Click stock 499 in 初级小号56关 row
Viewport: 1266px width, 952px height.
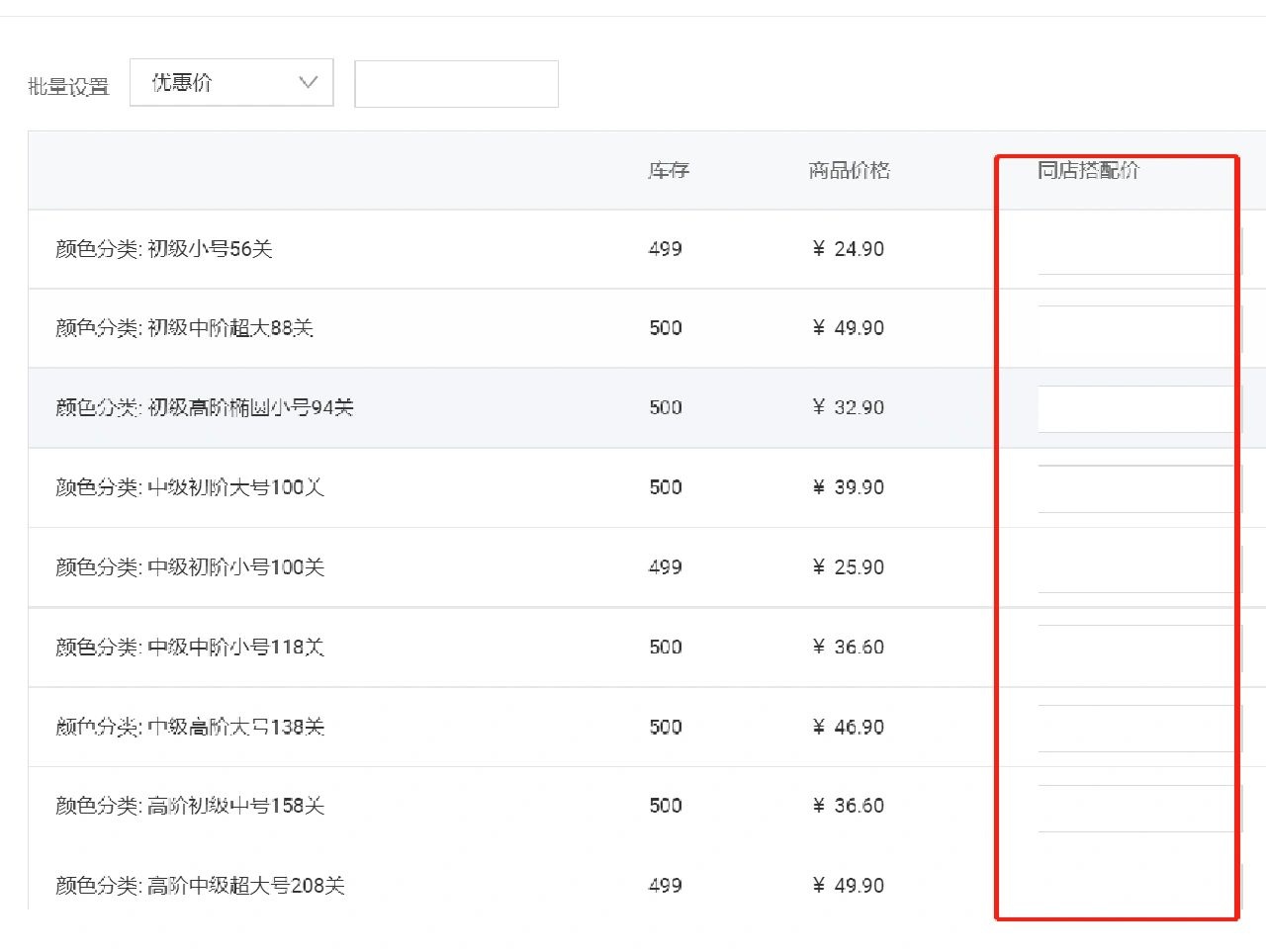click(666, 249)
